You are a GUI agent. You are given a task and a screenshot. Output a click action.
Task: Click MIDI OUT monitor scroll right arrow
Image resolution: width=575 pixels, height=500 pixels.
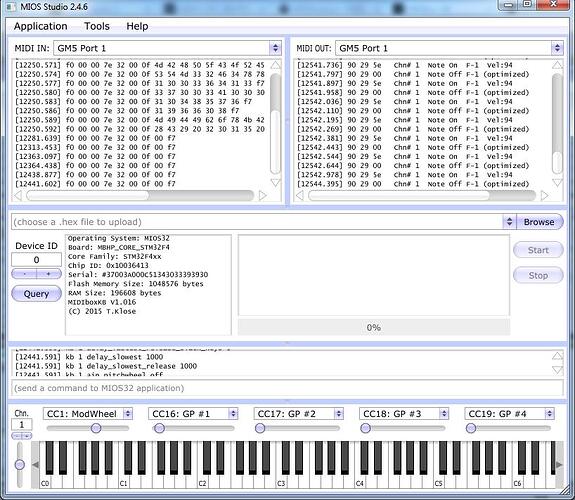[x=544, y=196]
